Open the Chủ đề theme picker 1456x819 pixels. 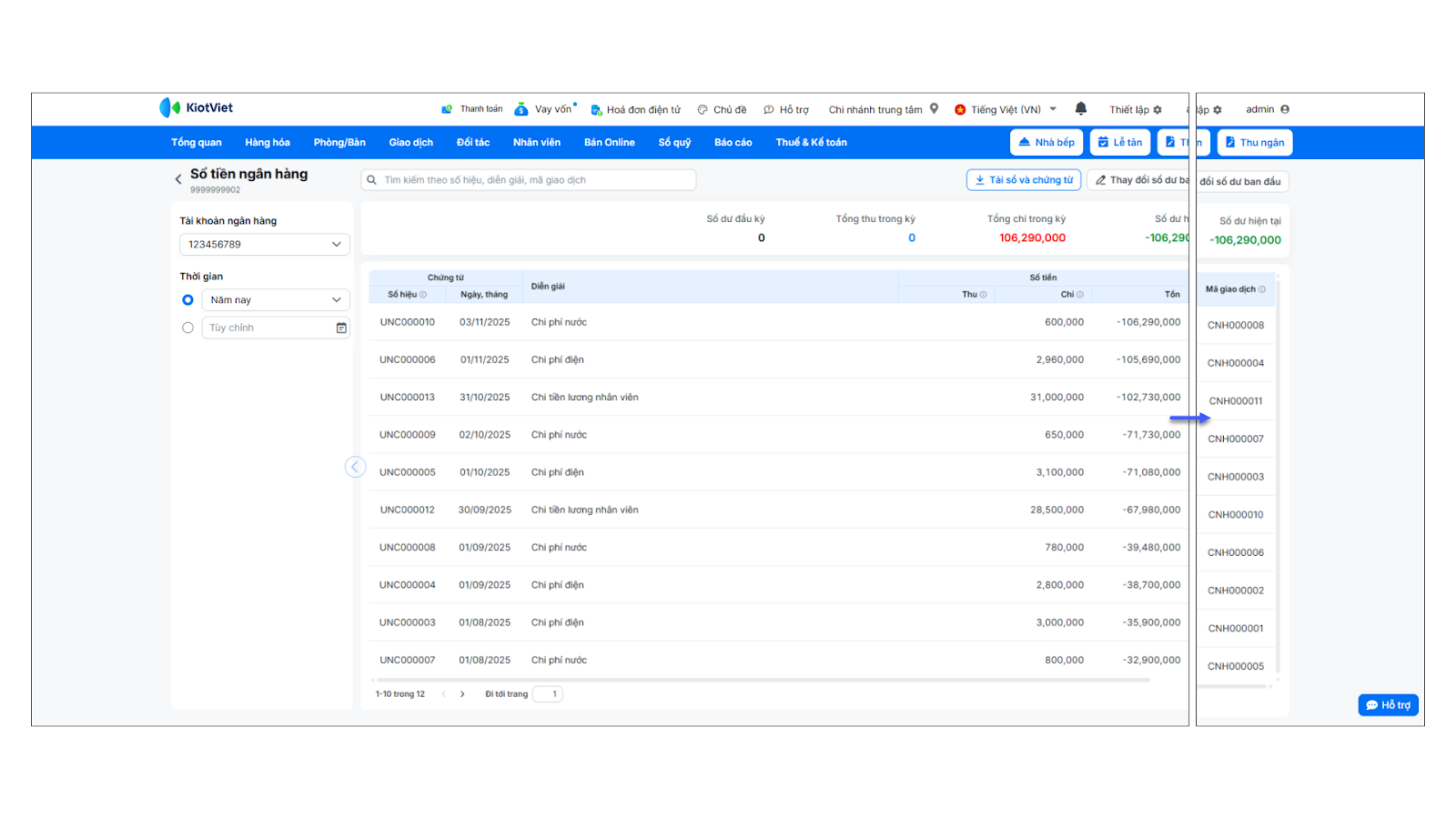[x=722, y=110]
